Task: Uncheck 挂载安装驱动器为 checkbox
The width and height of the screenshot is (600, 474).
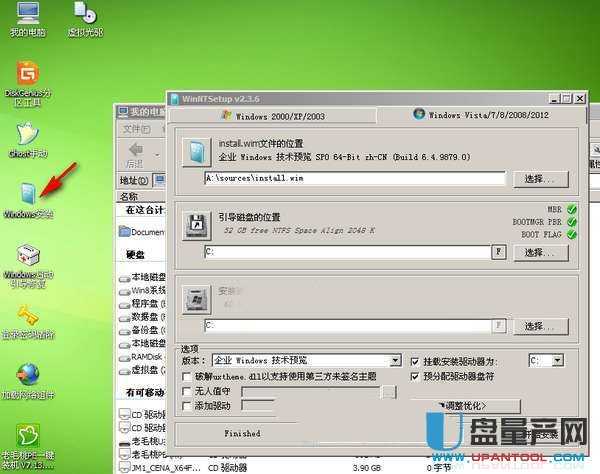Action: 415,360
